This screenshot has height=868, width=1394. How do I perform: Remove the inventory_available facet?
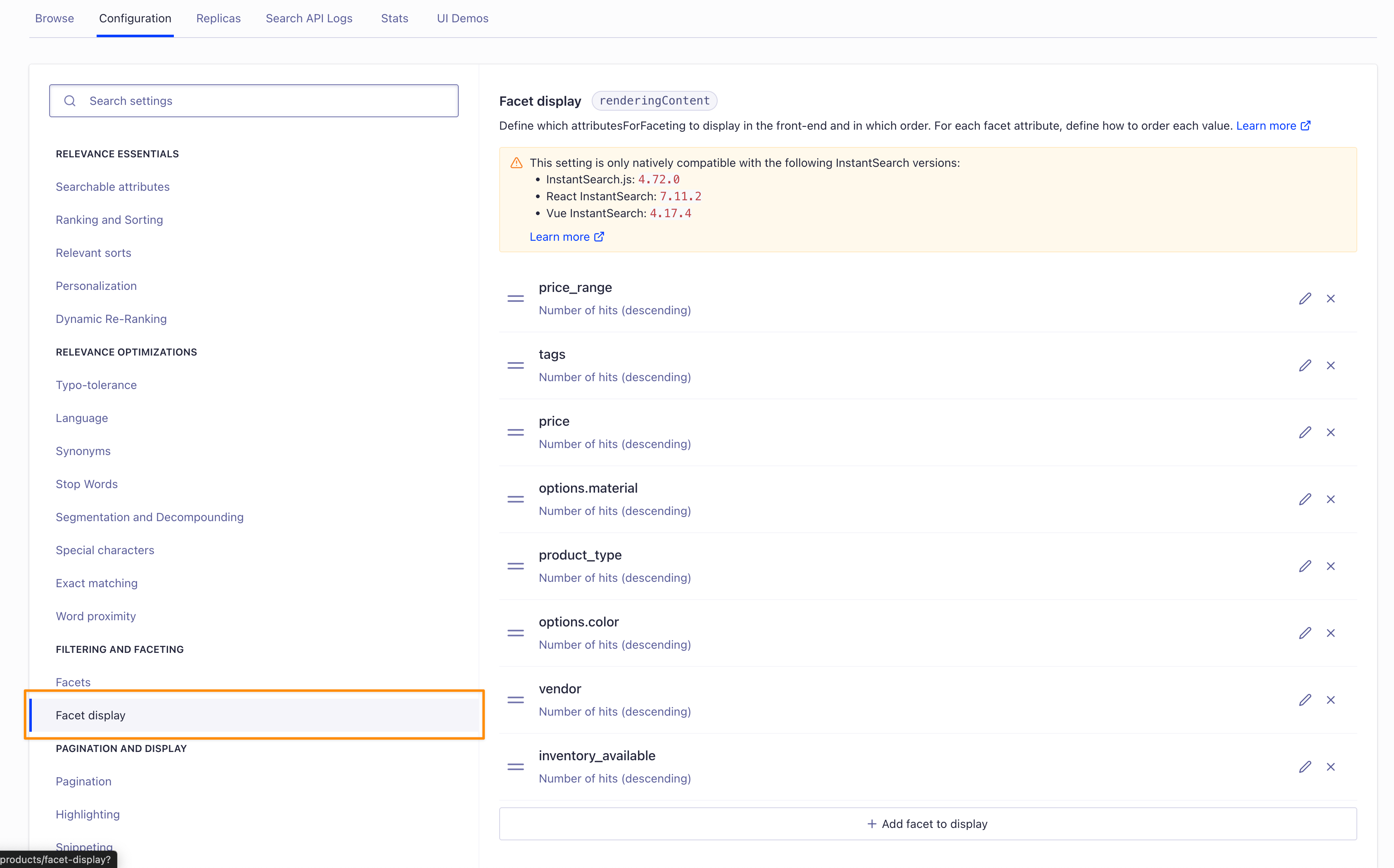pos(1332,766)
